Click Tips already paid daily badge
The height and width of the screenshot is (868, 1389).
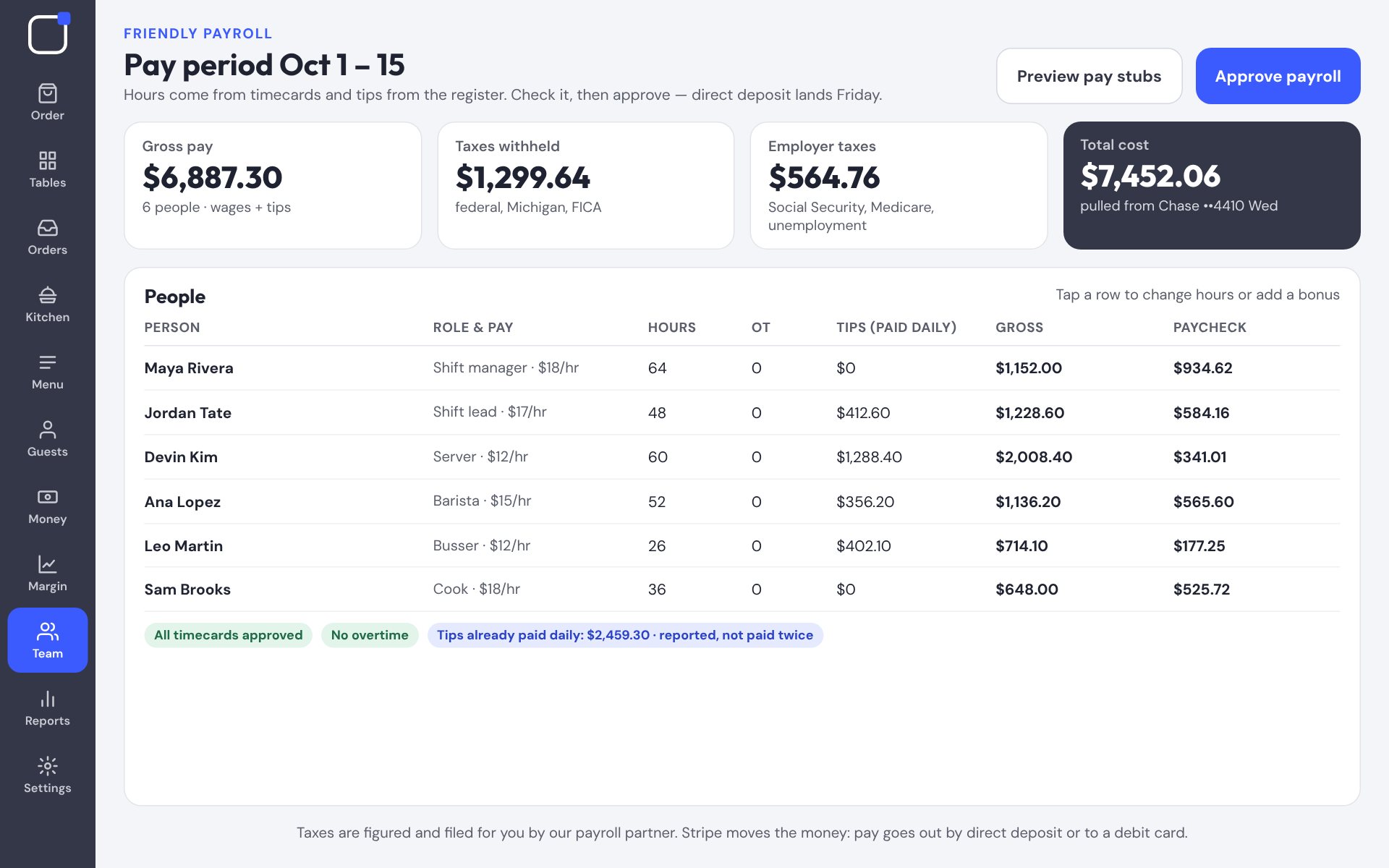(x=625, y=635)
